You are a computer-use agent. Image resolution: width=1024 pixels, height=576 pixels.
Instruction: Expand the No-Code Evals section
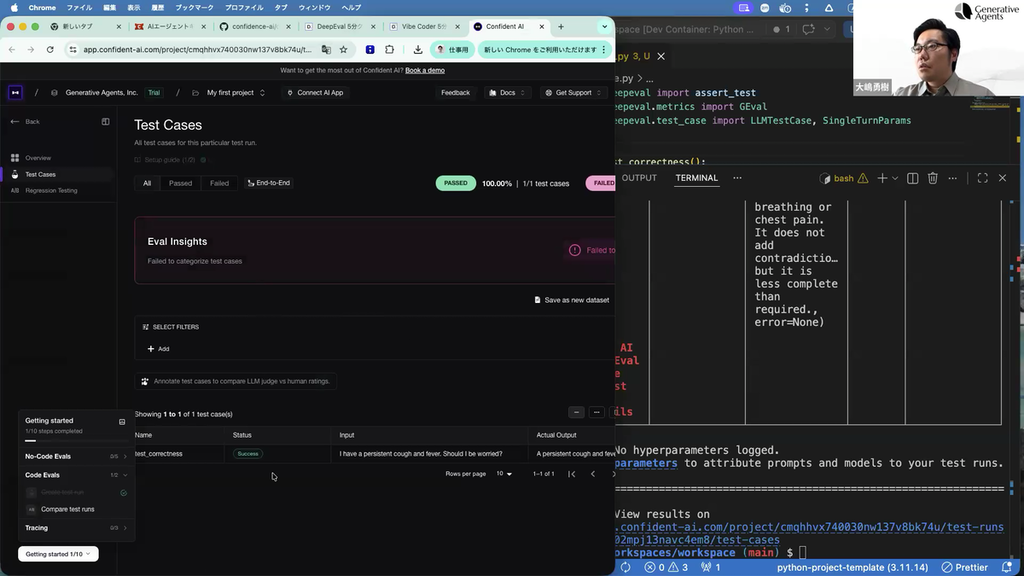[x=76, y=456]
